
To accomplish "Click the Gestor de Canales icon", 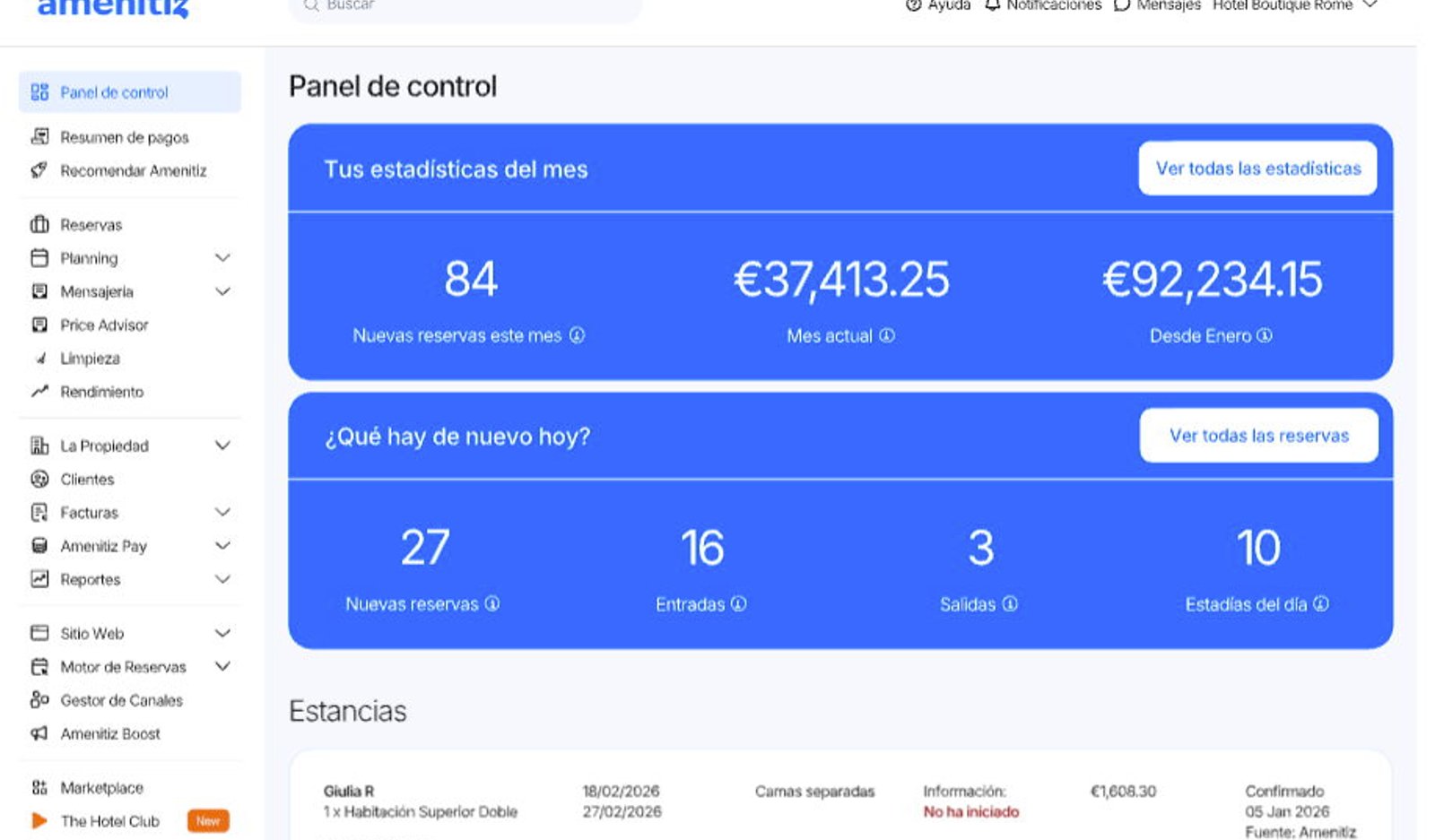I will coord(39,700).
